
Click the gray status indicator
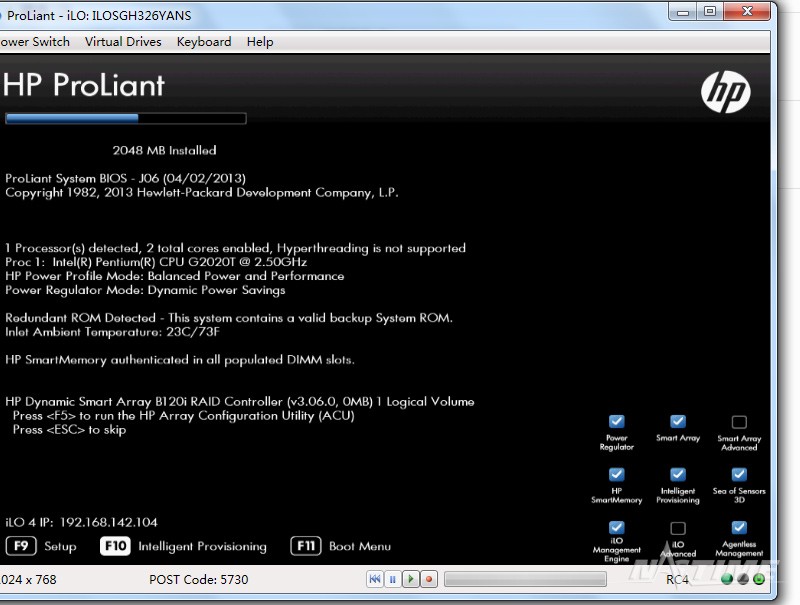tap(743, 579)
